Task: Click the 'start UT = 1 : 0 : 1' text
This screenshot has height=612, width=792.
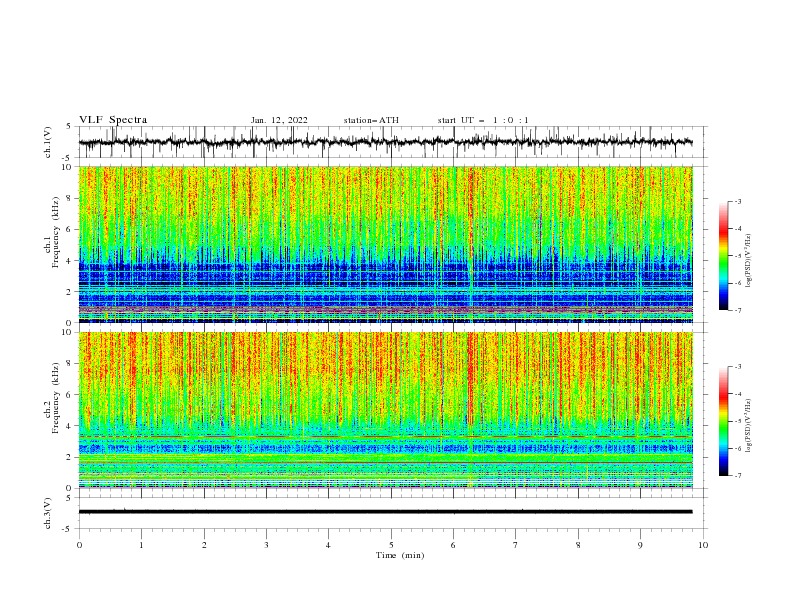Action: 483,120
